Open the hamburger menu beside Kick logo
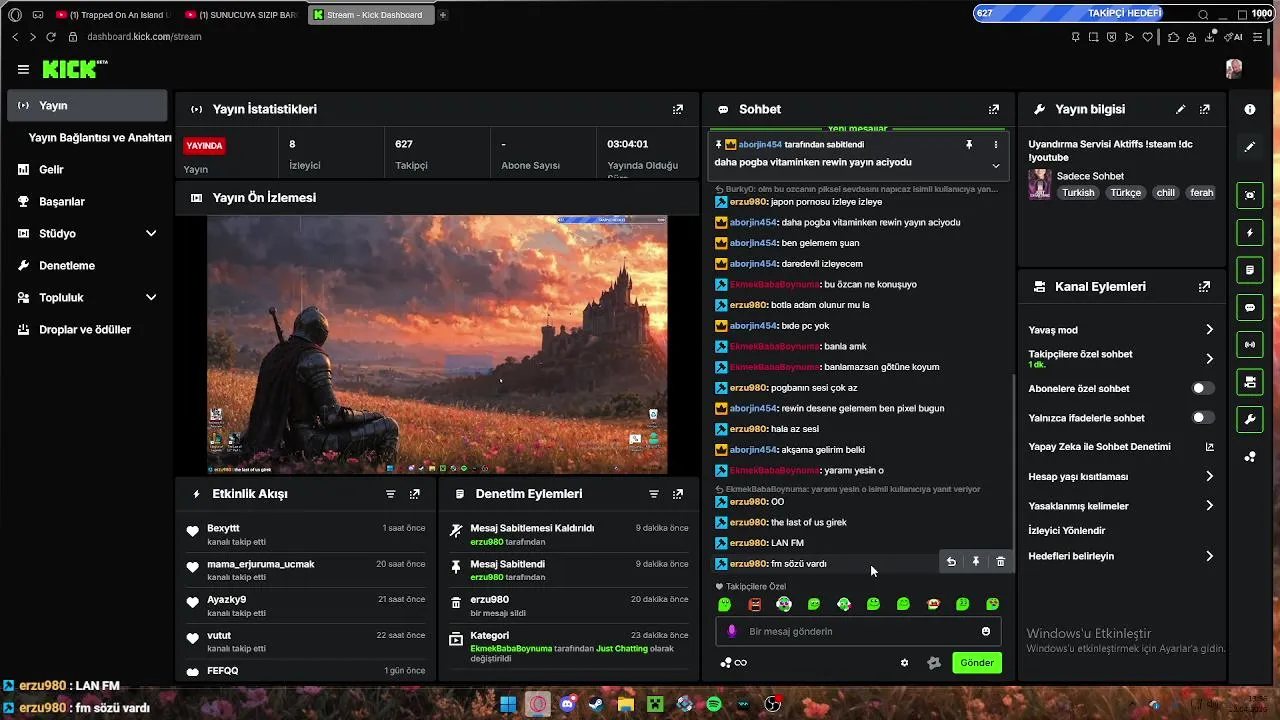Screen dimensions: 1280x720 (23, 69)
